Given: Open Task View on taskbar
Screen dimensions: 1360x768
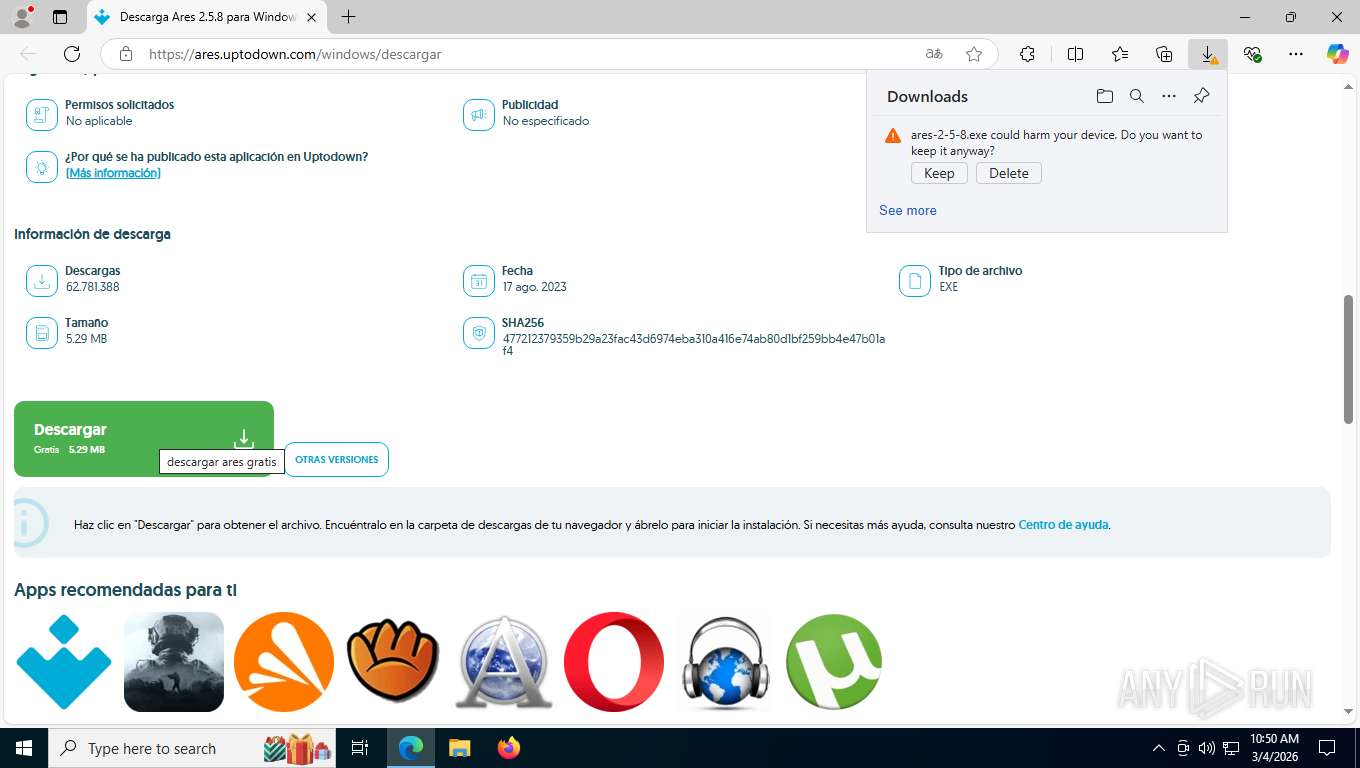Looking at the screenshot, I should tap(361, 748).
